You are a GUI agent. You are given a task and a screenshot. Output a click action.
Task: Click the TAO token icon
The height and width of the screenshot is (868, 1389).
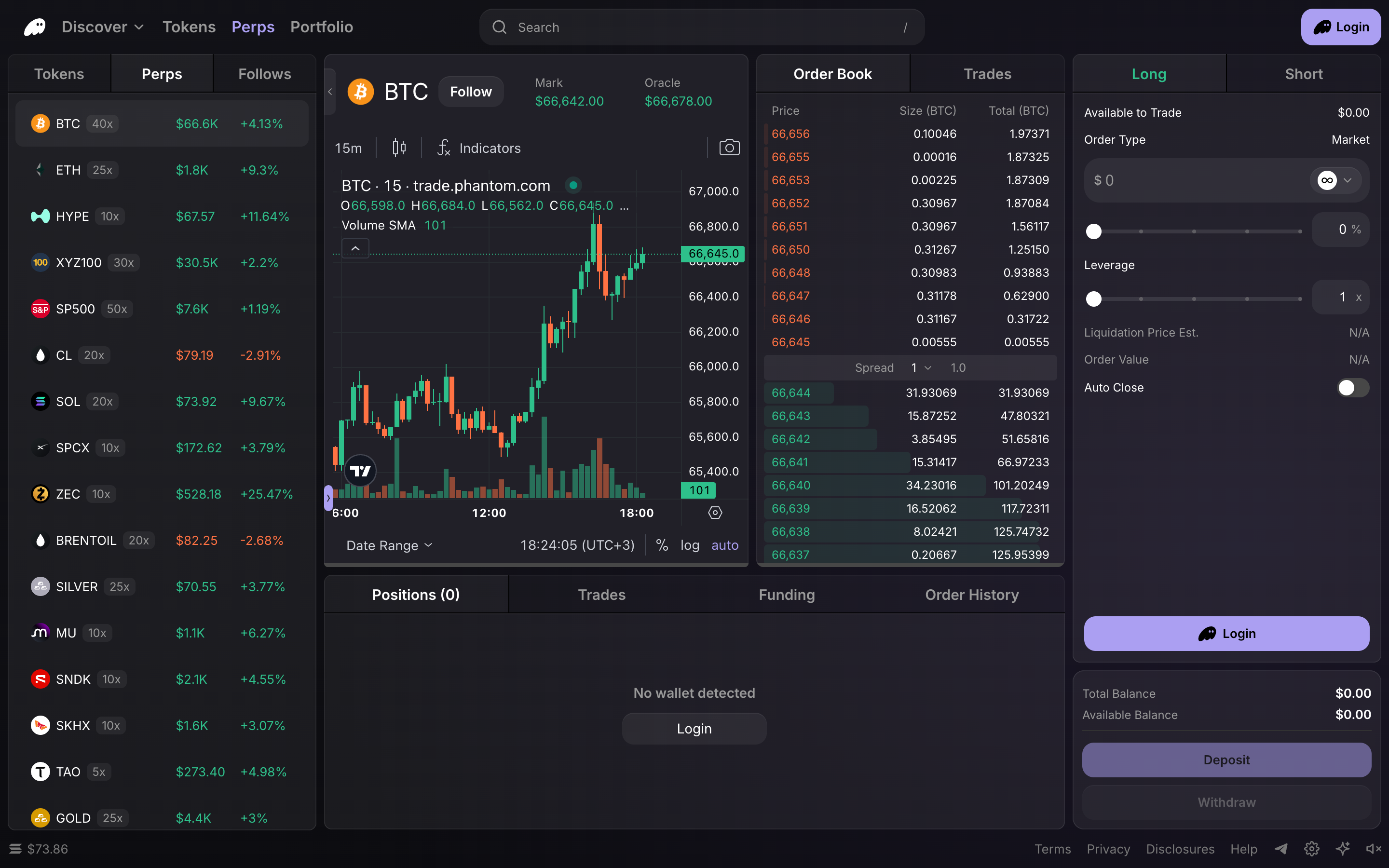(x=40, y=772)
